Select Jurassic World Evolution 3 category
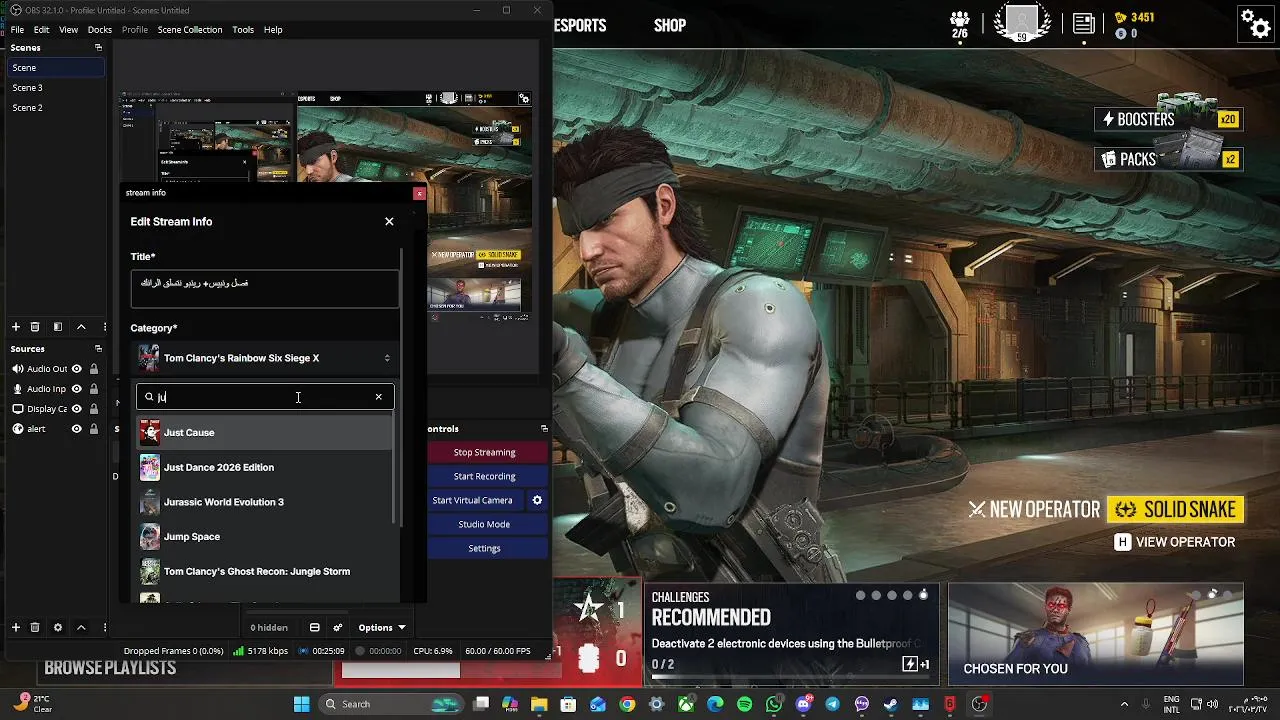 coord(265,502)
